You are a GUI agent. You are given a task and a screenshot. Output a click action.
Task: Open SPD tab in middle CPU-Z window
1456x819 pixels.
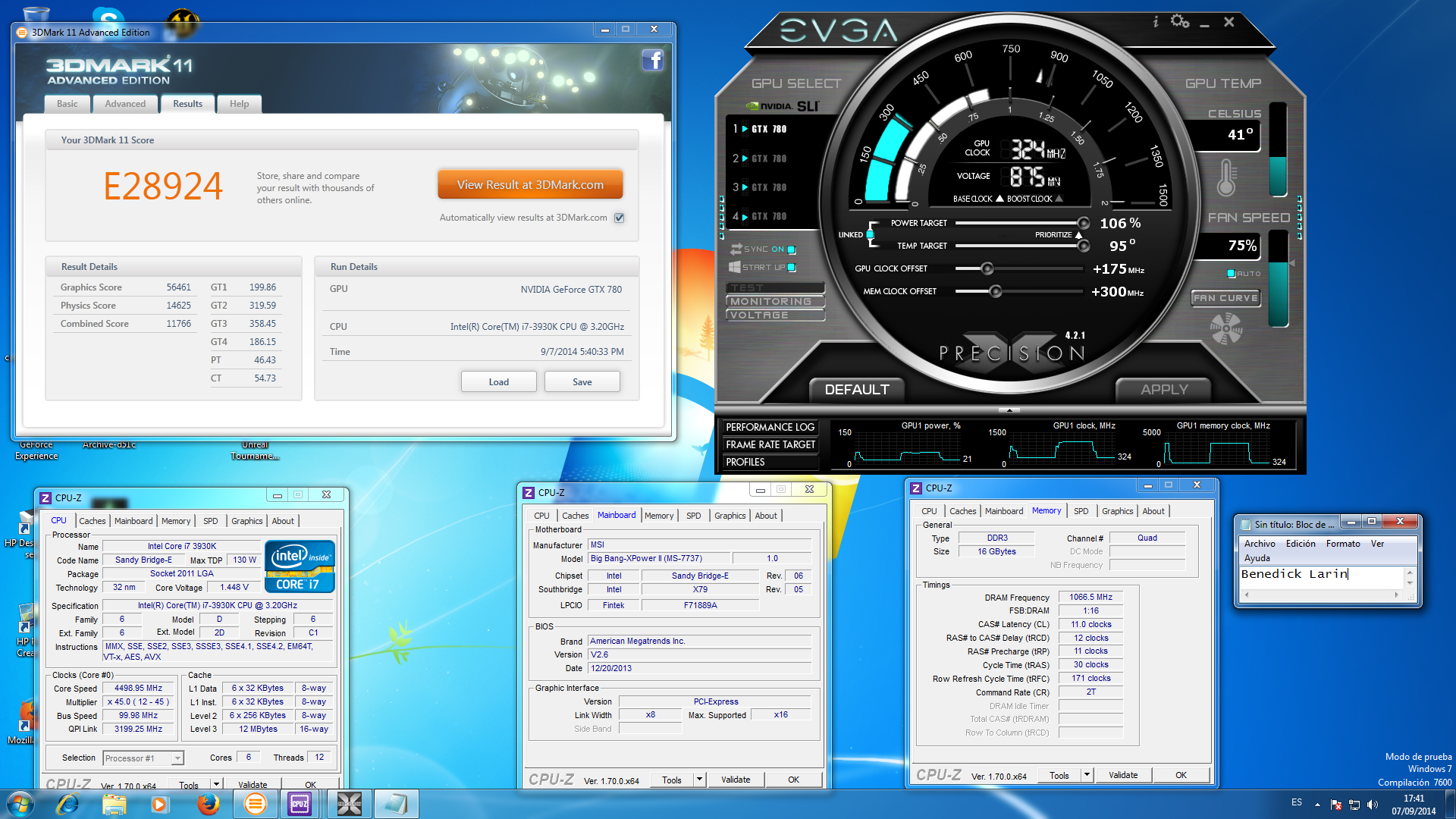pos(694,516)
